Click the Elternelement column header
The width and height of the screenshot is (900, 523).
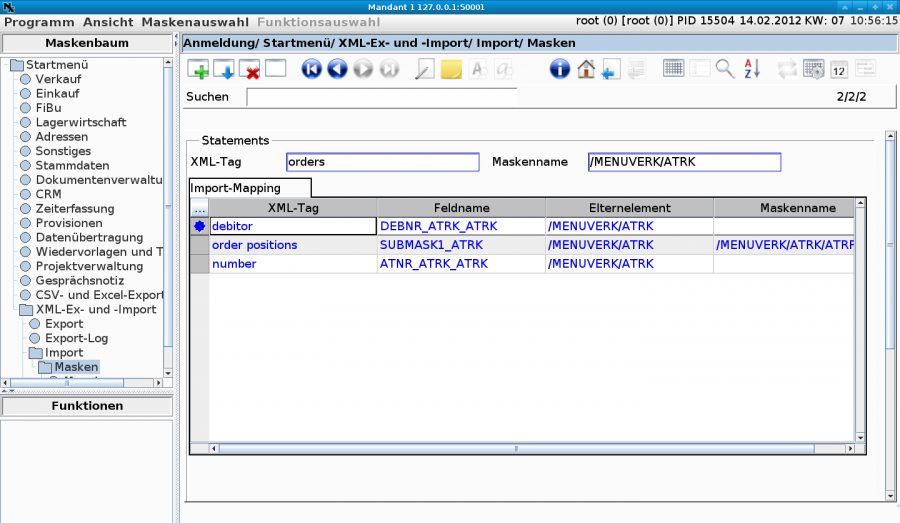click(630, 208)
